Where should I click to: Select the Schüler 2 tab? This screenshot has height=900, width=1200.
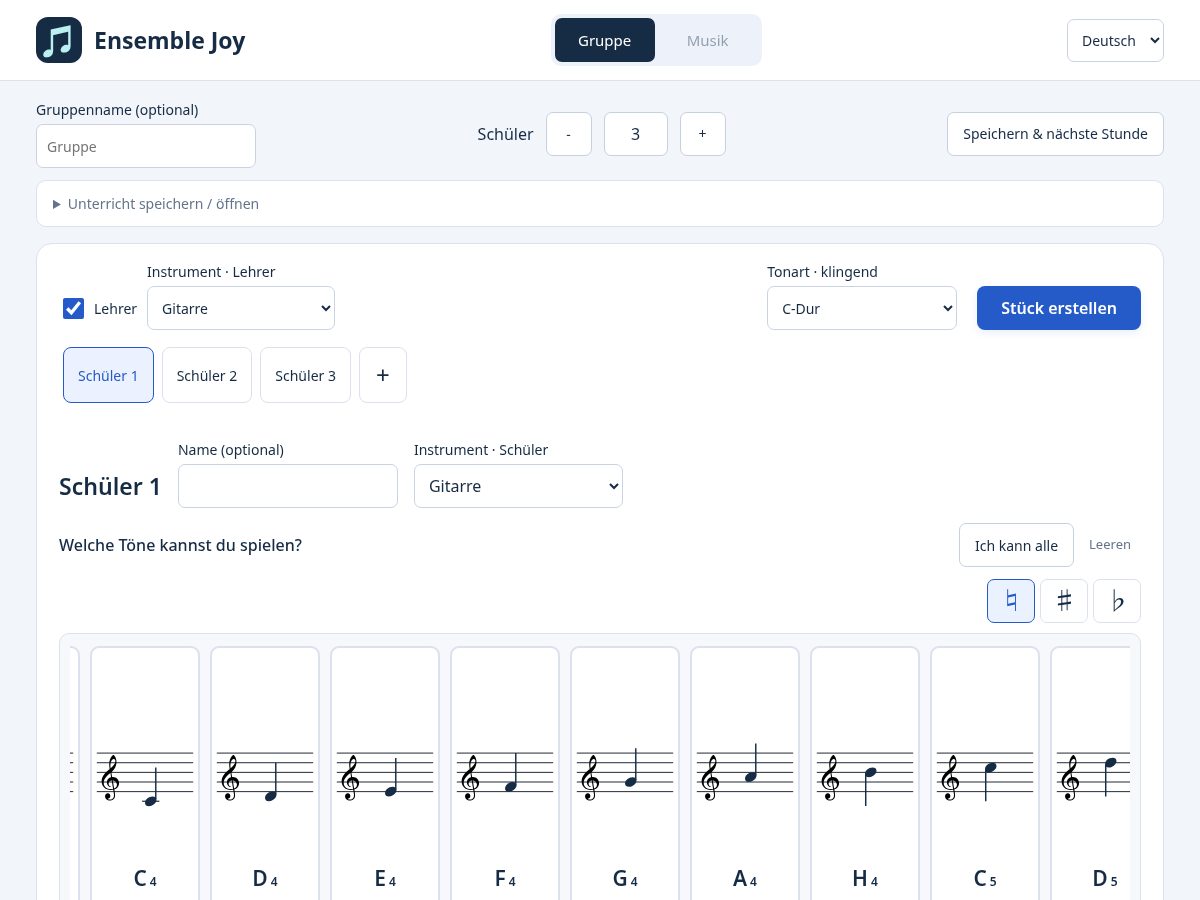click(x=207, y=375)
